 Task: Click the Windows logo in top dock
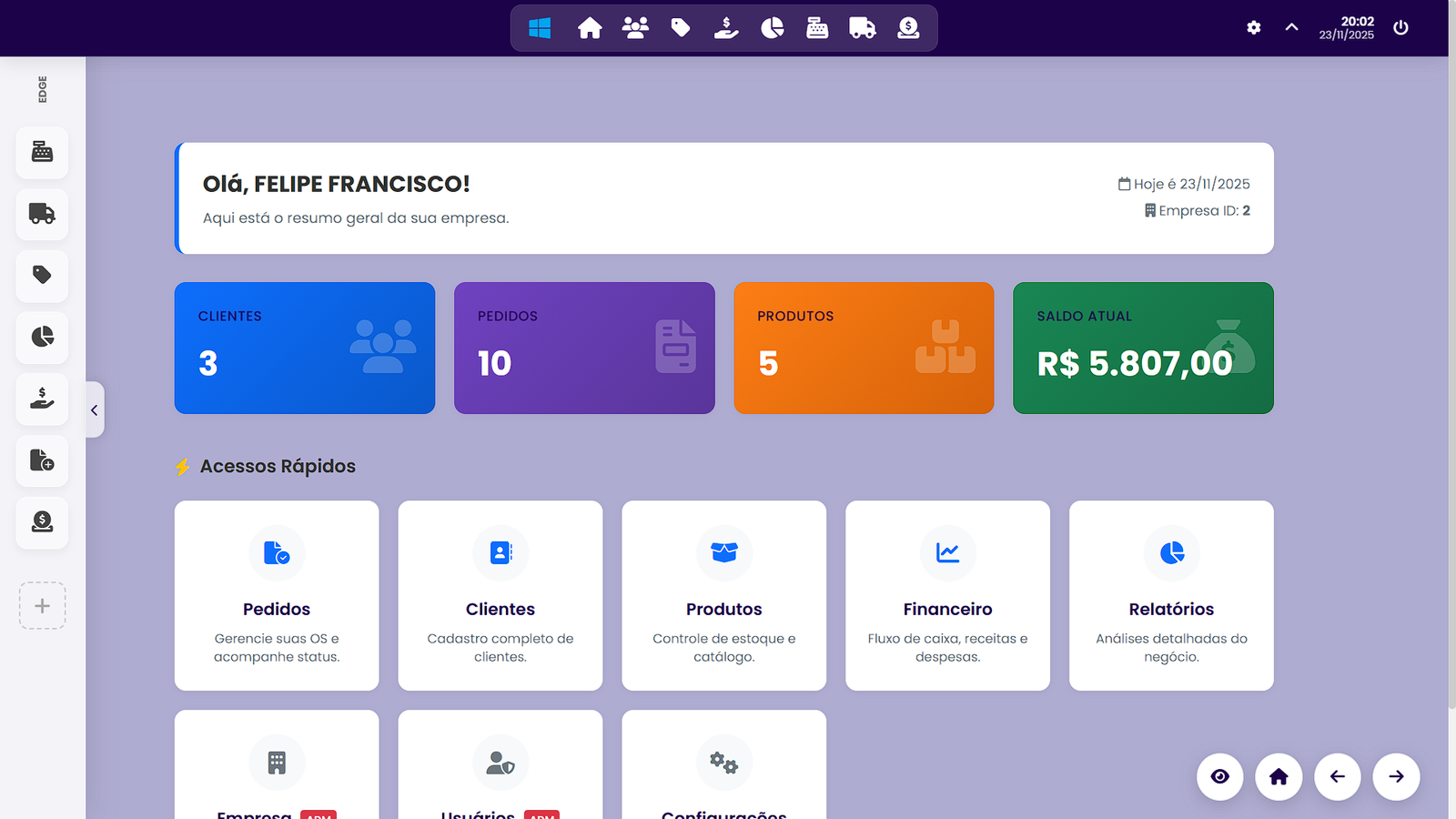tap(540, 28)
